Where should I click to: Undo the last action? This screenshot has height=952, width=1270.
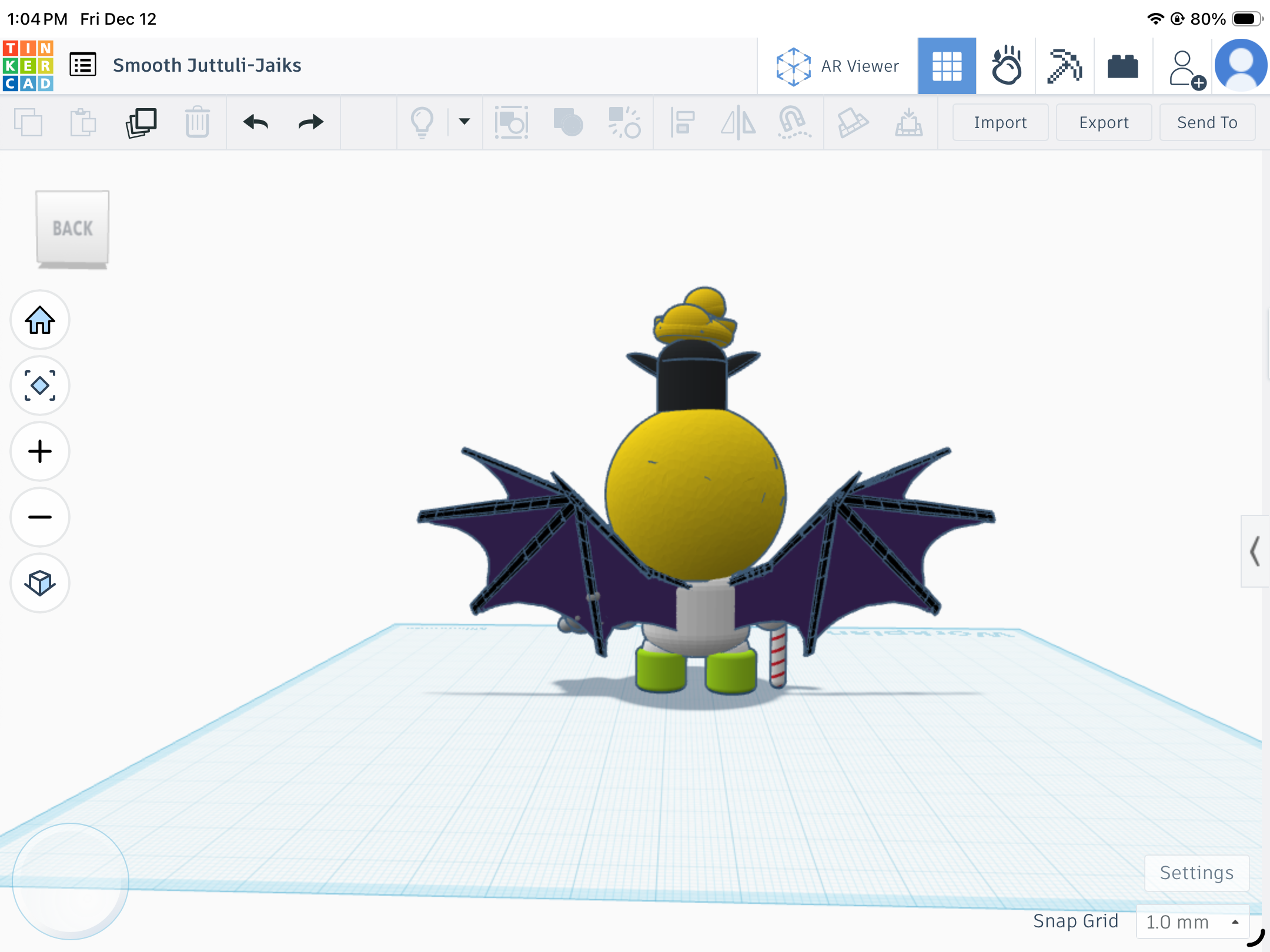pyautogui.click(x=256, y=122)
